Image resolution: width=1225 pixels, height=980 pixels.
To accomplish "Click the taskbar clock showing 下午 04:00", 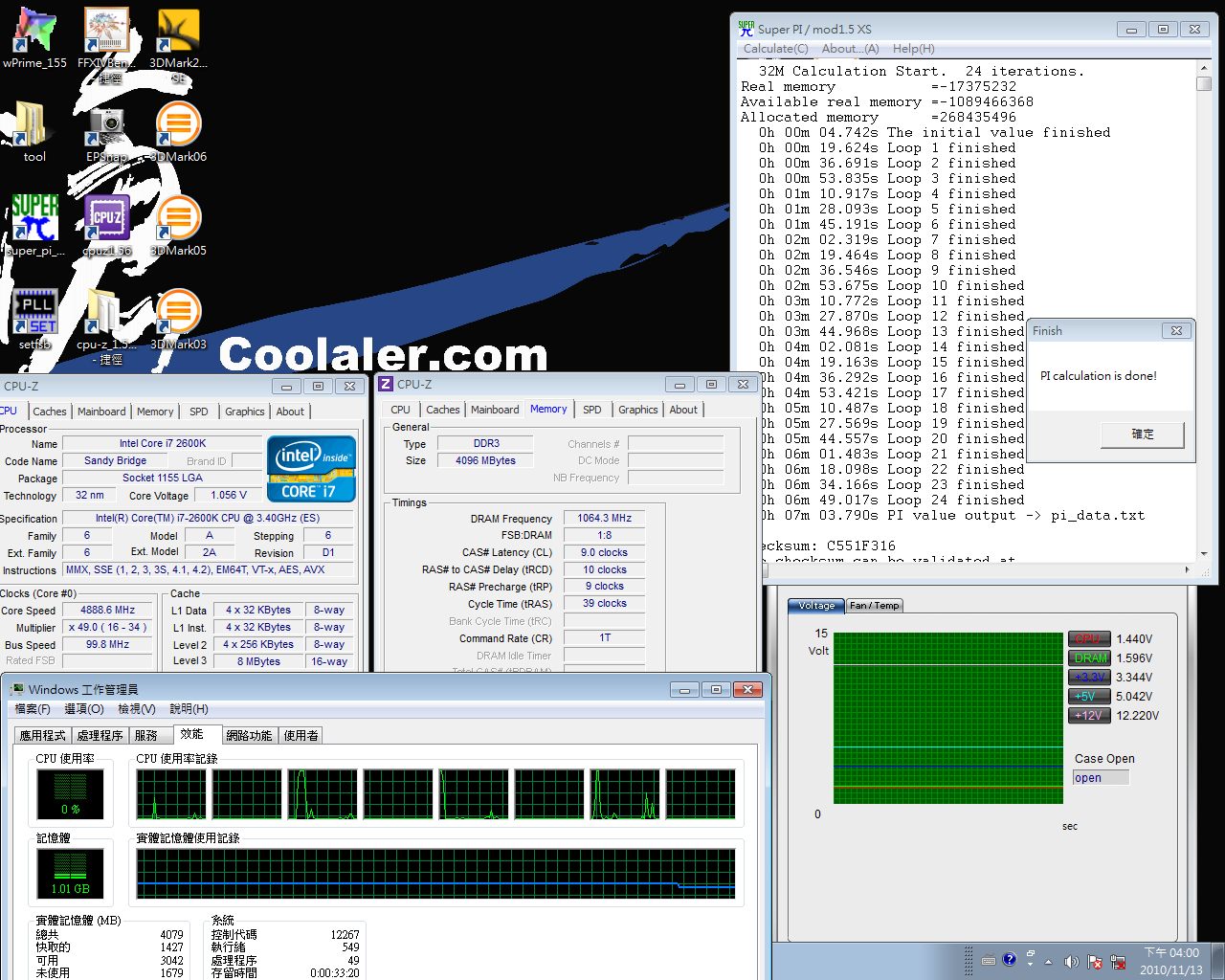I will pos(1170,962).
